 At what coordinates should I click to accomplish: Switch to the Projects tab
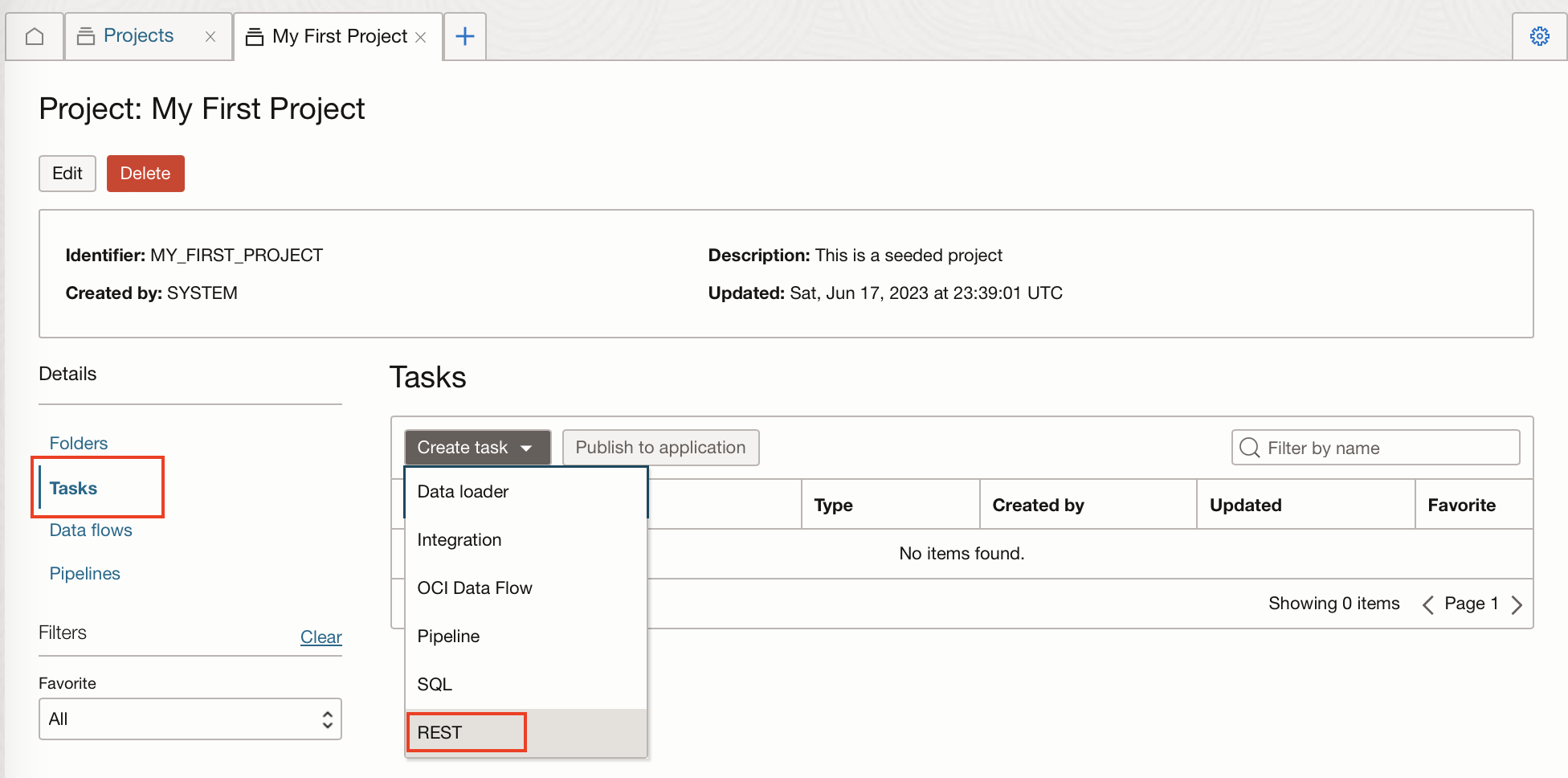[138, 35]
